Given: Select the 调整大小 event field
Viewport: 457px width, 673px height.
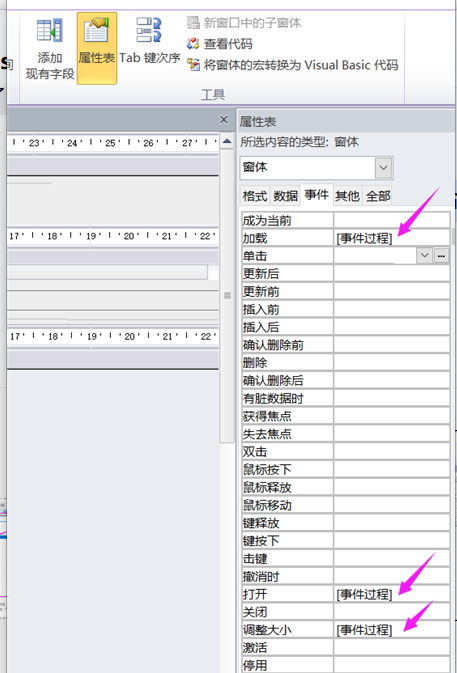Looking at the screenshot, I should coord(392,630).
